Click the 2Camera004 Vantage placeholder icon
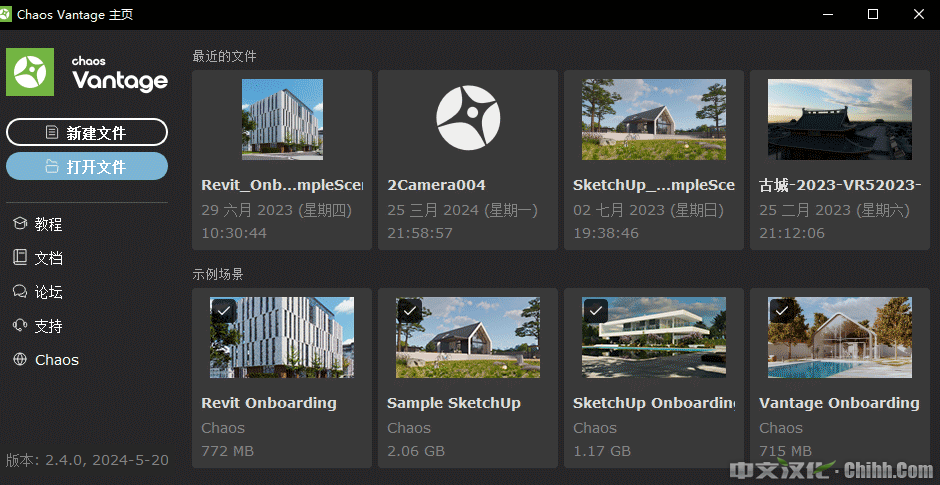Image resolution: width=940 pixels, height=485 pixels. click(467, 119)
